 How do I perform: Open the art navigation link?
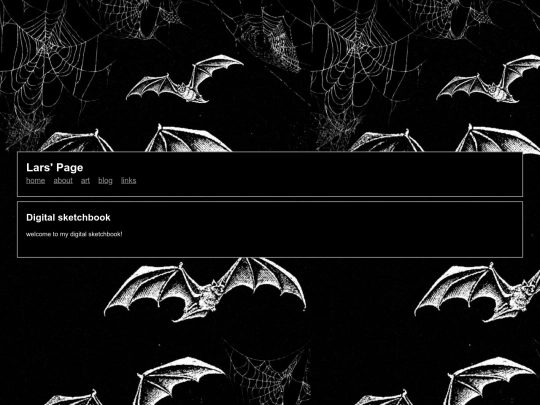pyautogui.click(x=85, y=180)
